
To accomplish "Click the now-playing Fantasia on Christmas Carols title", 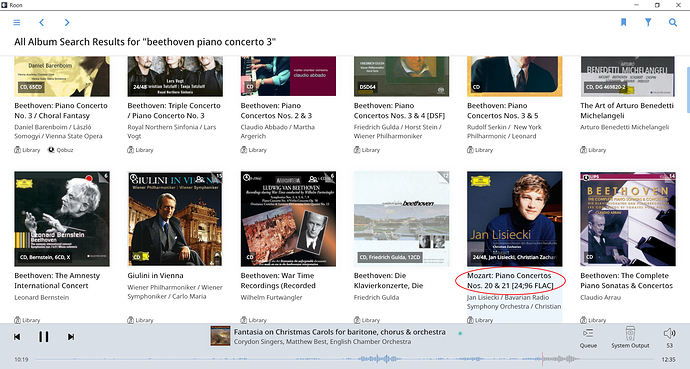I will [339, 332].
